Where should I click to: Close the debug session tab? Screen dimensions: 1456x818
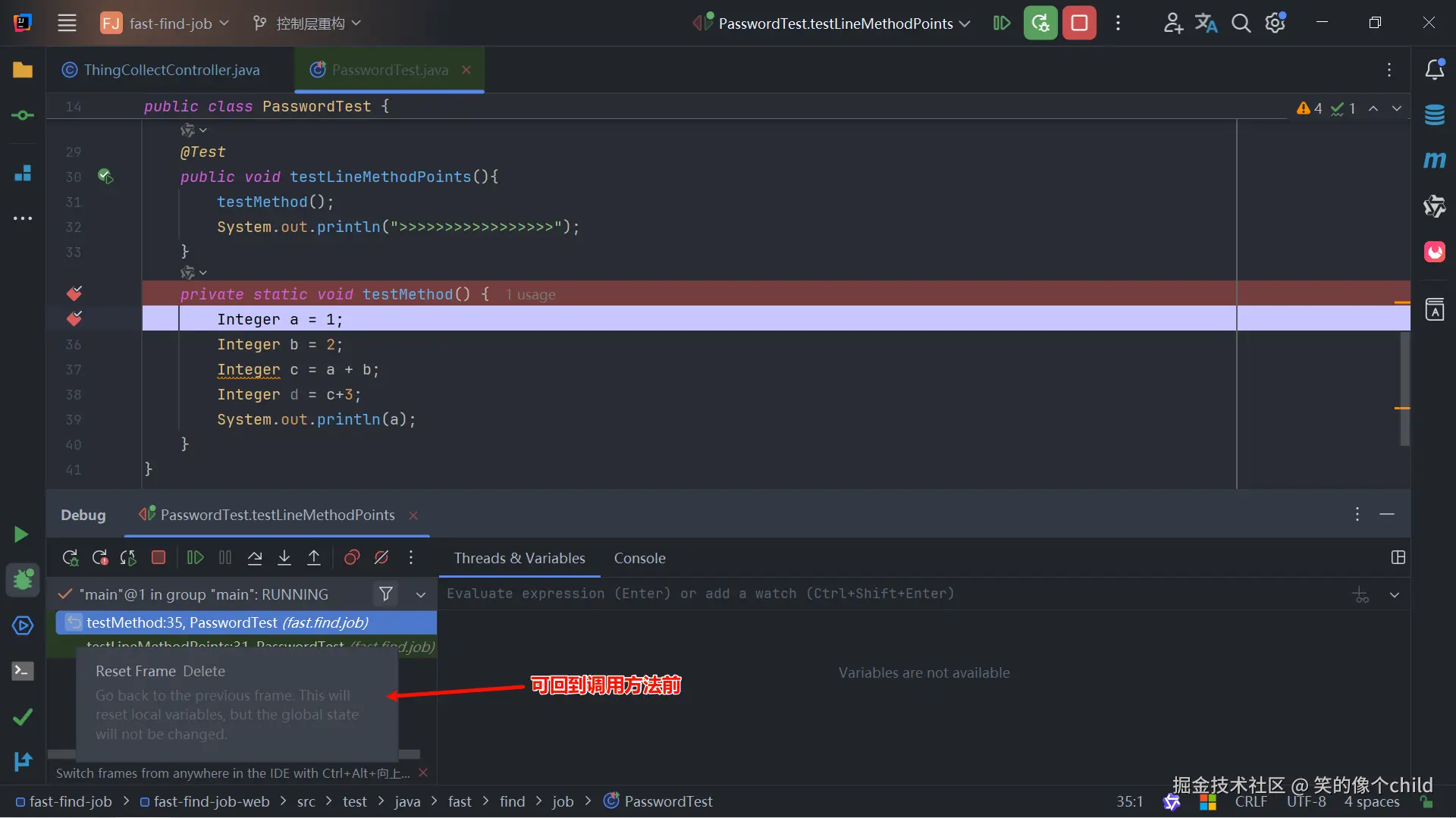413,516
